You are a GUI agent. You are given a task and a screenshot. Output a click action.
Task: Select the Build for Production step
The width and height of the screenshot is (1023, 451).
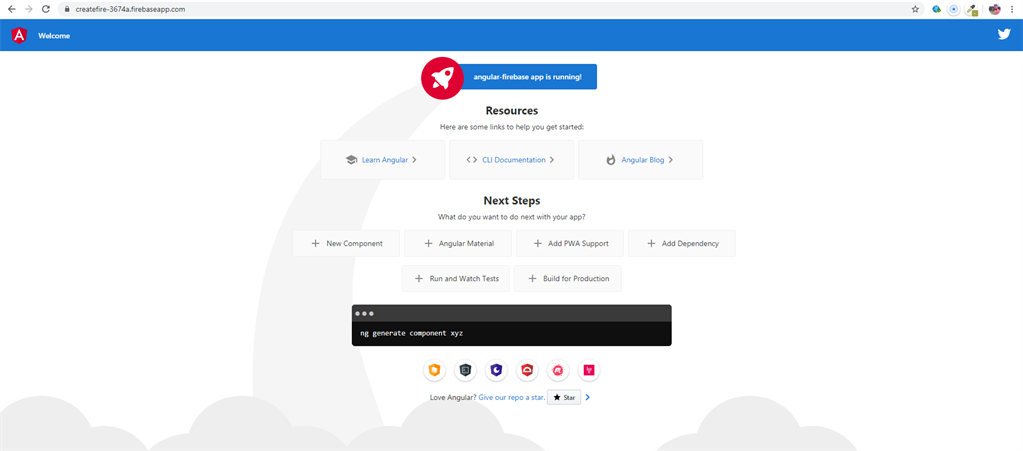[x=568, y=279]
